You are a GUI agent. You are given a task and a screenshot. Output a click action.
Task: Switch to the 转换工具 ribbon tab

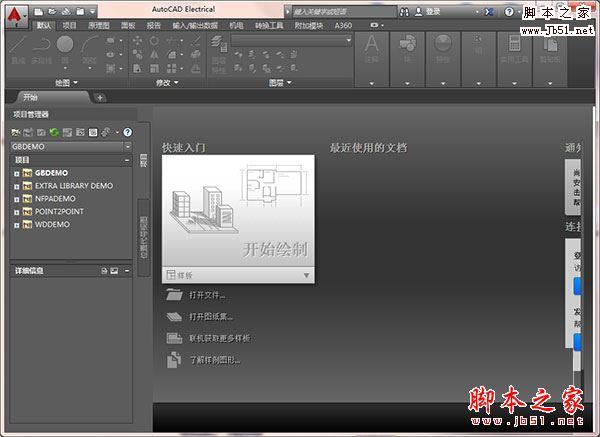pos(269,26)
